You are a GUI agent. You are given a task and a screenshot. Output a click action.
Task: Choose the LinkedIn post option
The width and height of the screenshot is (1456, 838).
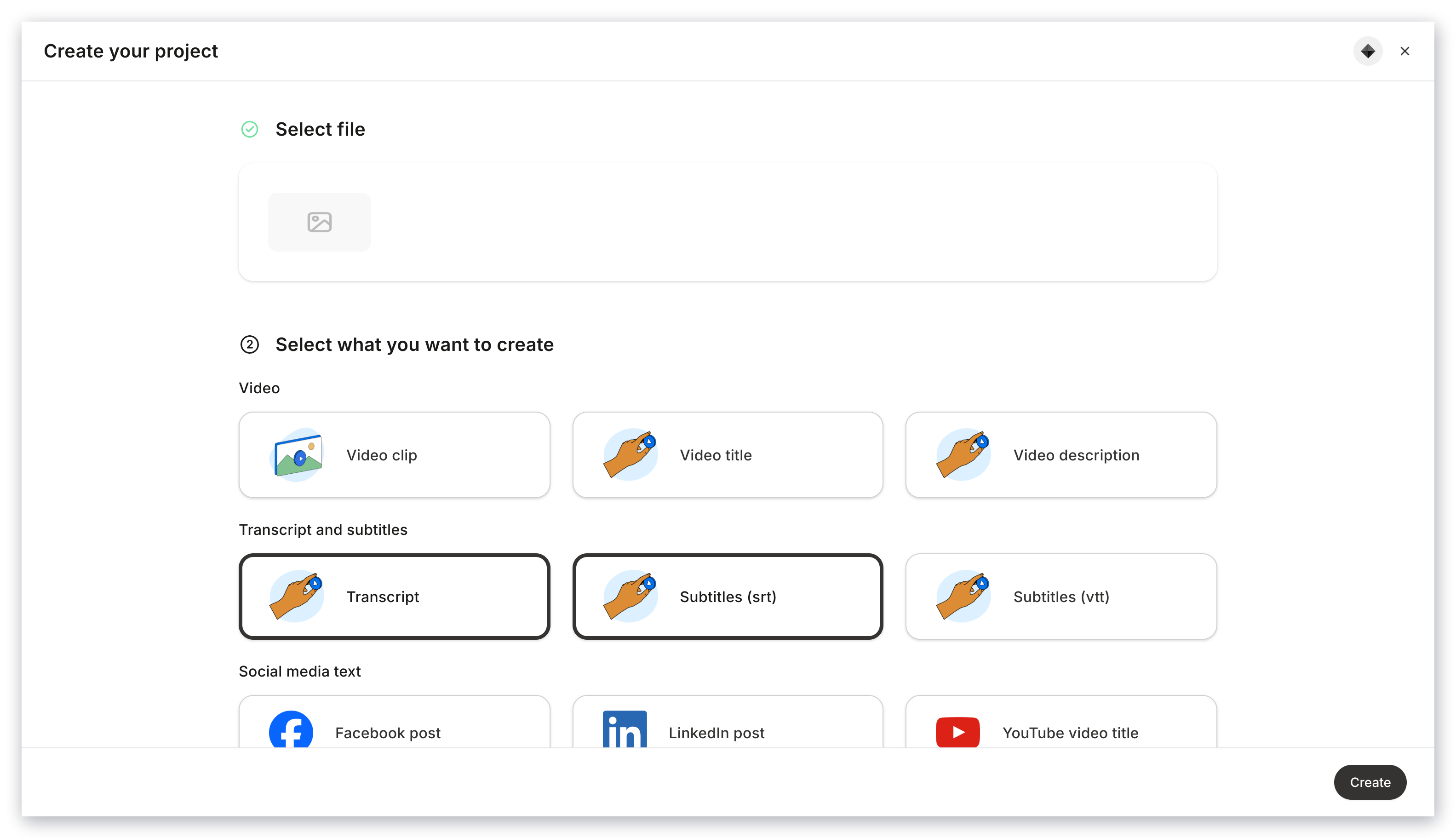[x=728, y=722]
